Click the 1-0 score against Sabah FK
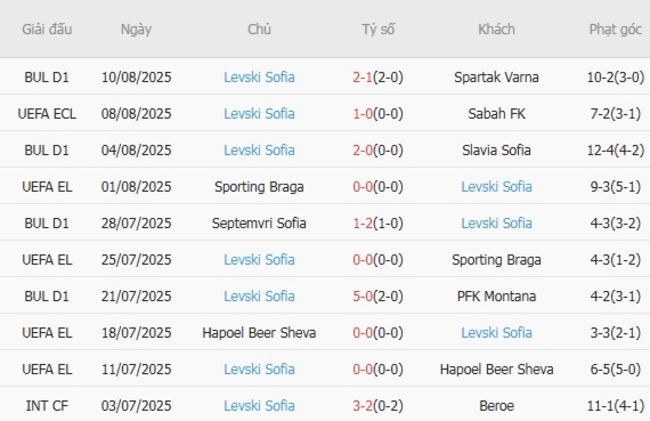 [366, 113]
